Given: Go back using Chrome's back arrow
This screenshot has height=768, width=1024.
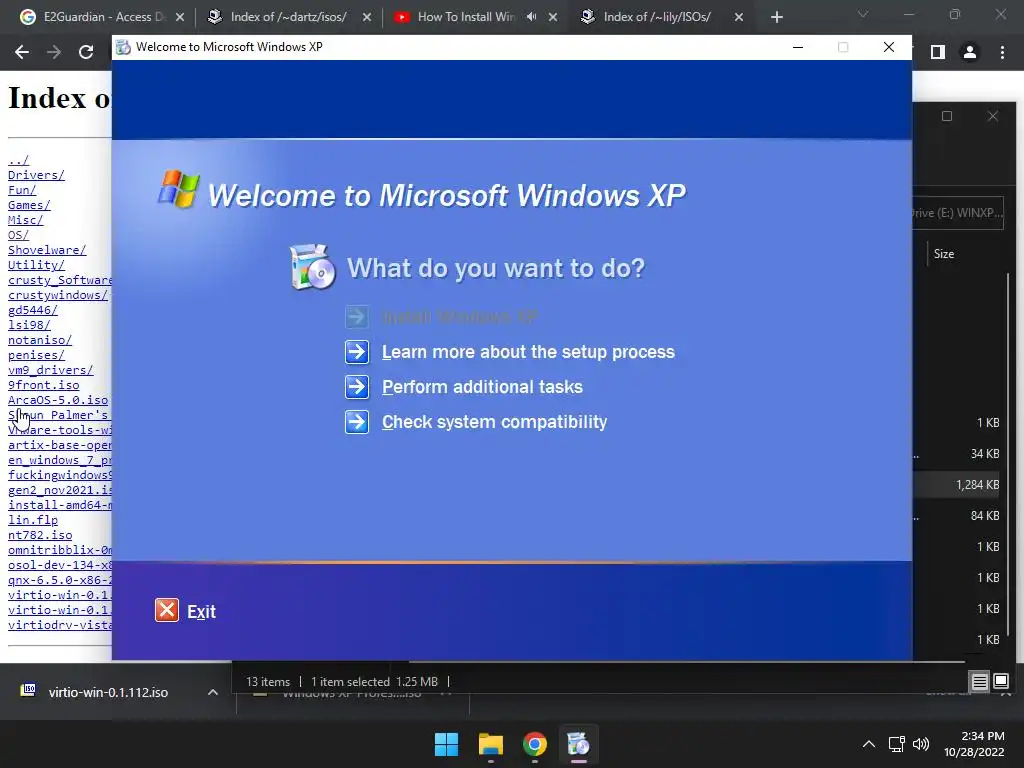Looking at the screenshot, I should [x=22, y=52].
